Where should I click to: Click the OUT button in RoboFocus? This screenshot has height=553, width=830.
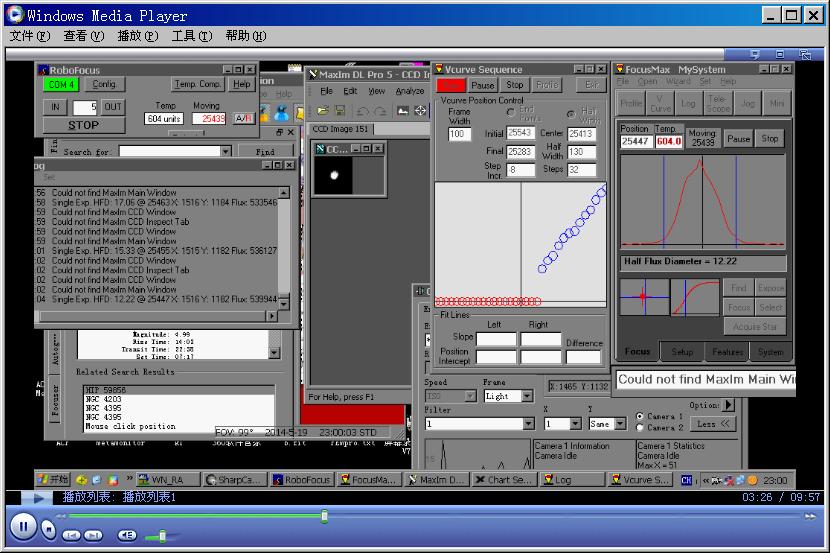tap(113, 107)
